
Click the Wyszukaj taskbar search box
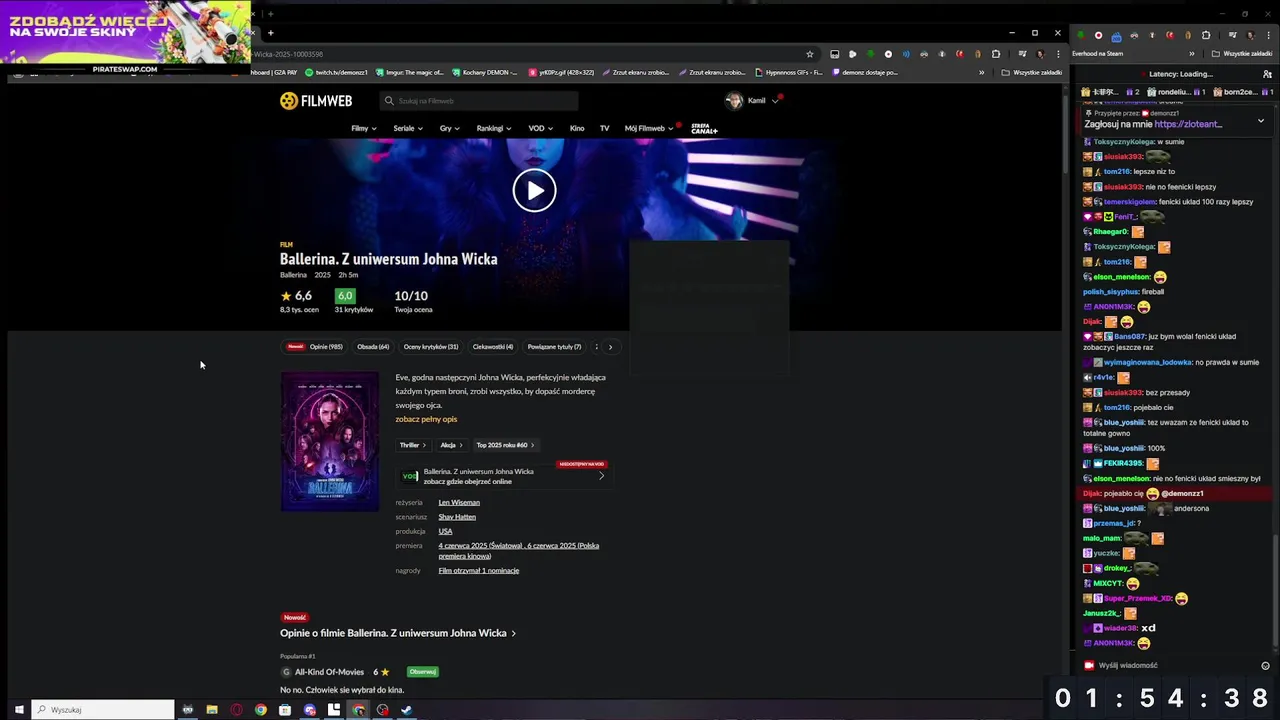point(104,710)
